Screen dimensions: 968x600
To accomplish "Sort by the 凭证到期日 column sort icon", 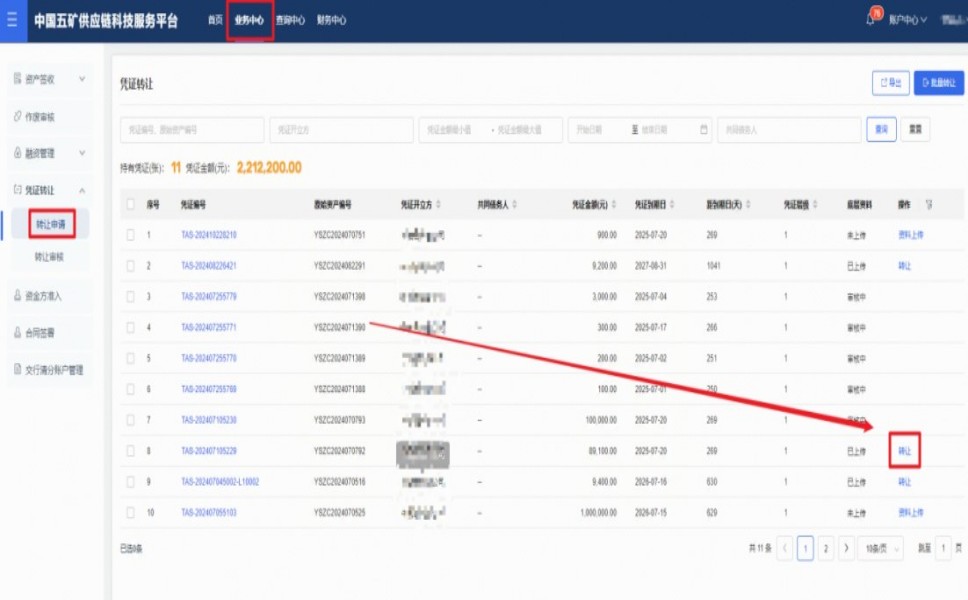I will [x=674, y=204].
